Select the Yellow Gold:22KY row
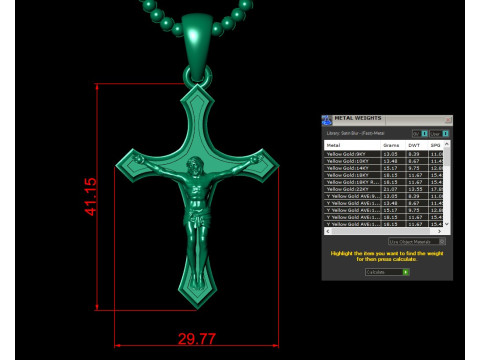The height and width of the screenshot is (360, 480). [x=384, y=189]
